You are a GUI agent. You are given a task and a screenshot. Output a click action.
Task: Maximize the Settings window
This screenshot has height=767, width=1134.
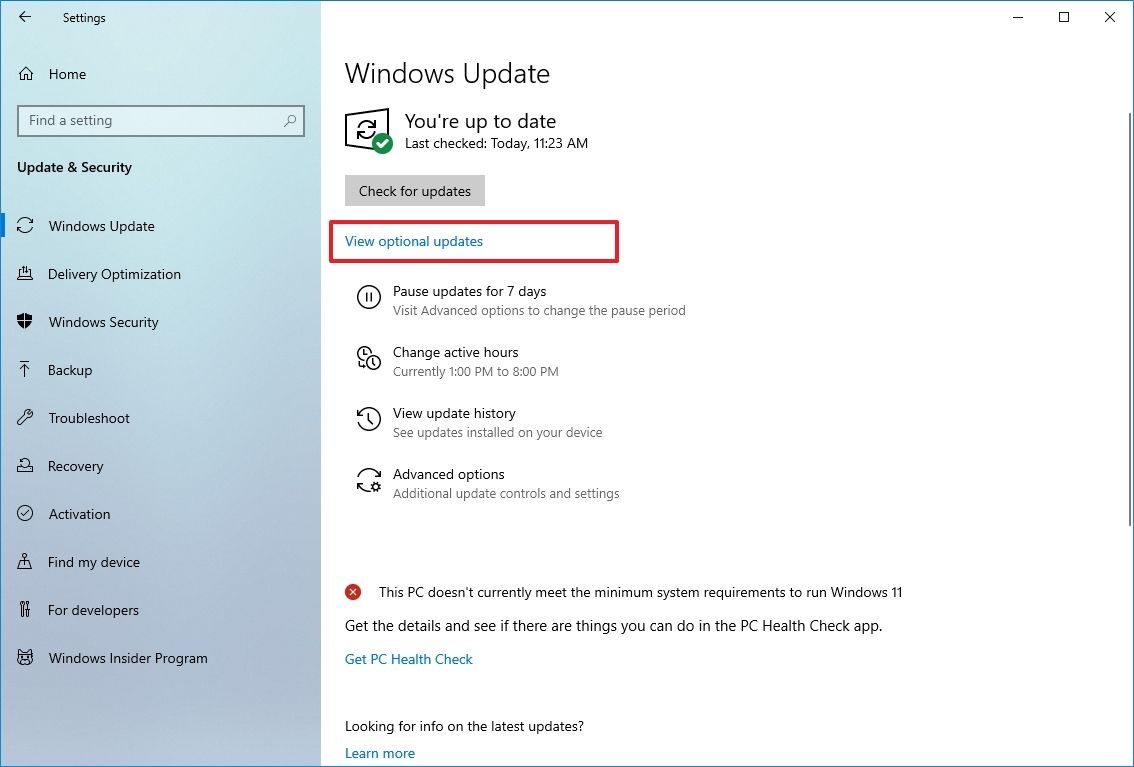pos(1064,17)
